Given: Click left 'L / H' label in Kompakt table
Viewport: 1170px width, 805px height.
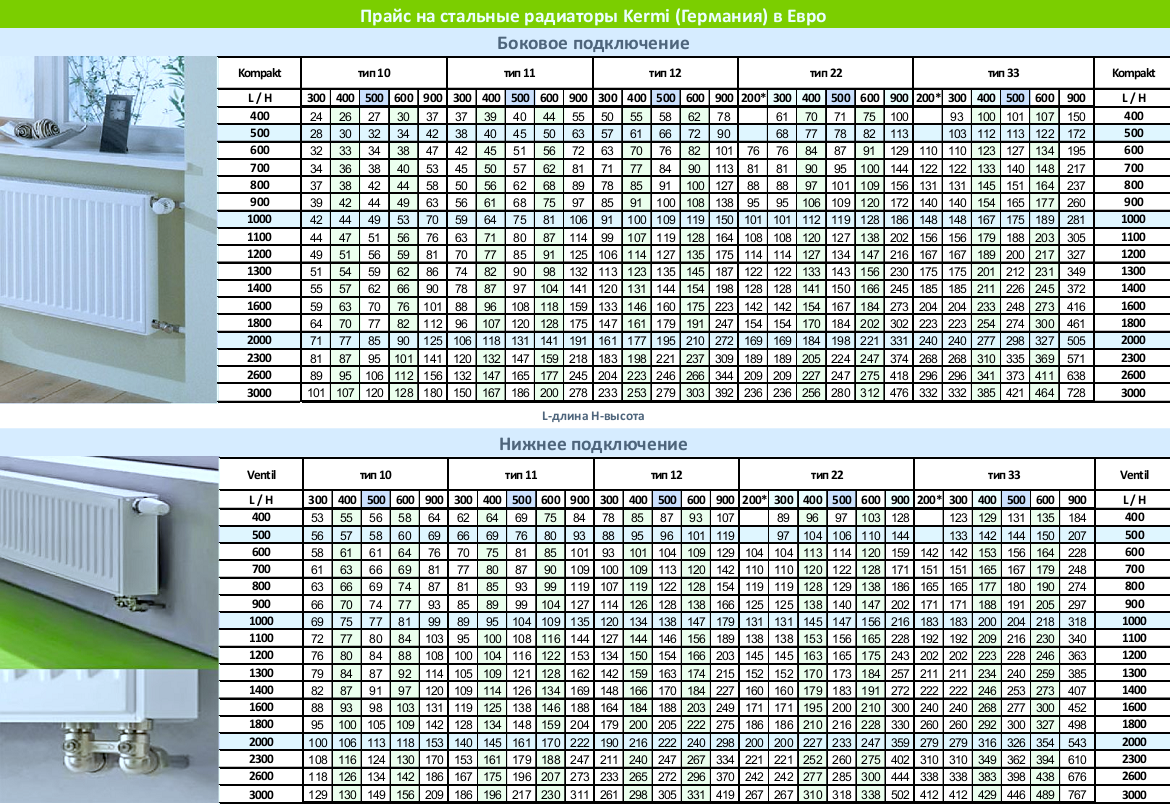Looking at the screenshot, I should click(260, 98).
